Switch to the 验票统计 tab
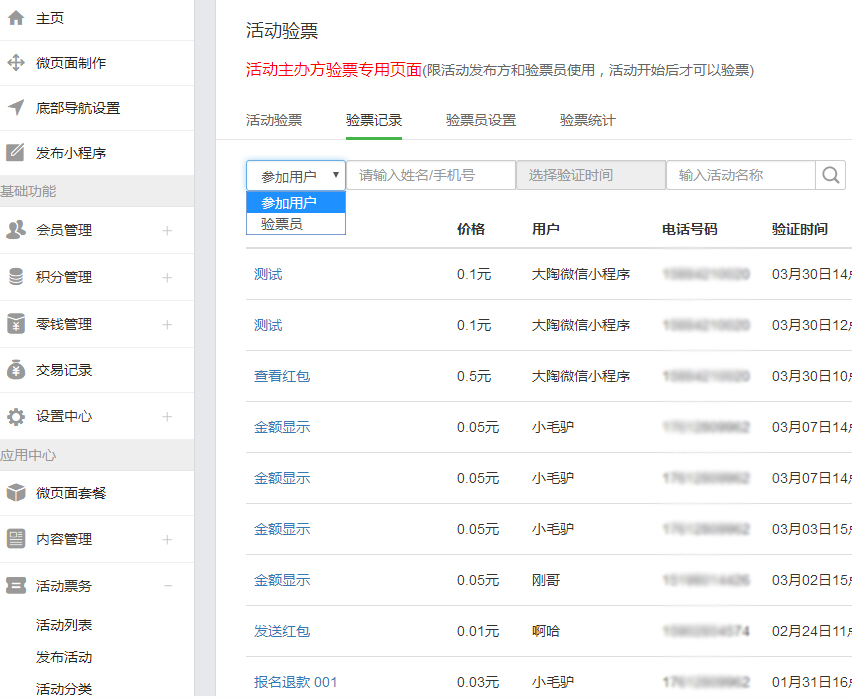The image size is (852, 697). coord(588,120)
